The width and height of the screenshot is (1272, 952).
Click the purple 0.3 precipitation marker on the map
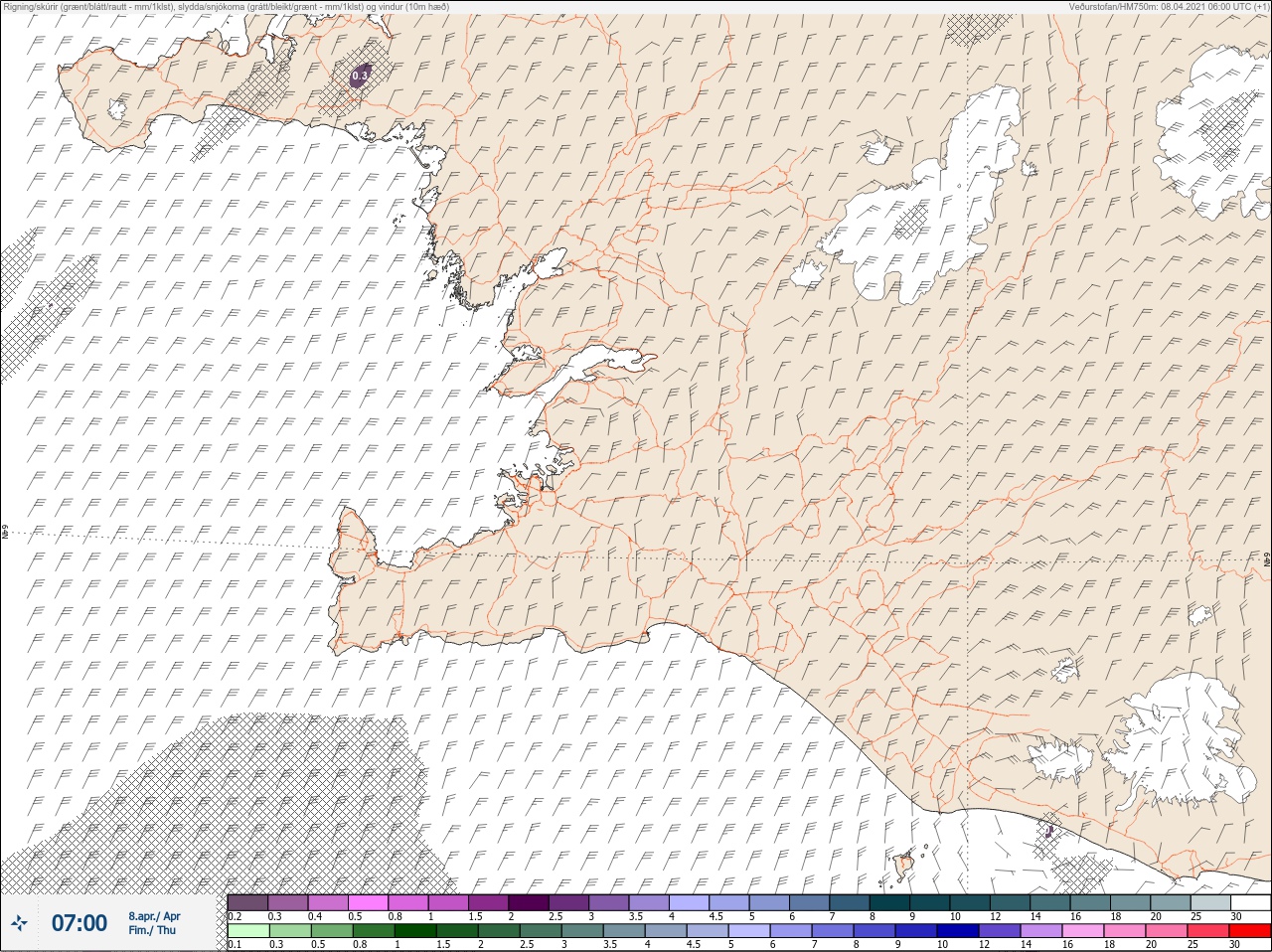point(360,76)
